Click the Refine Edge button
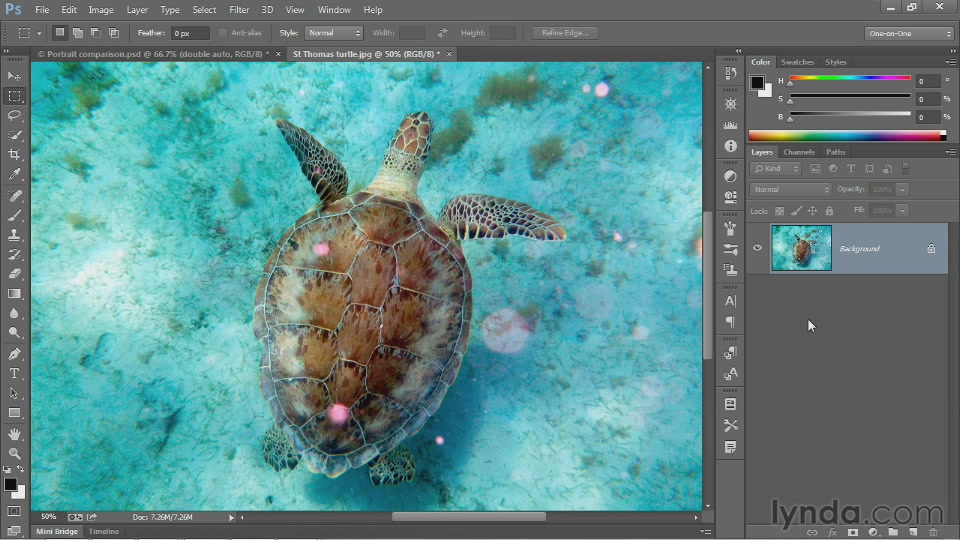 coord(564,33)
